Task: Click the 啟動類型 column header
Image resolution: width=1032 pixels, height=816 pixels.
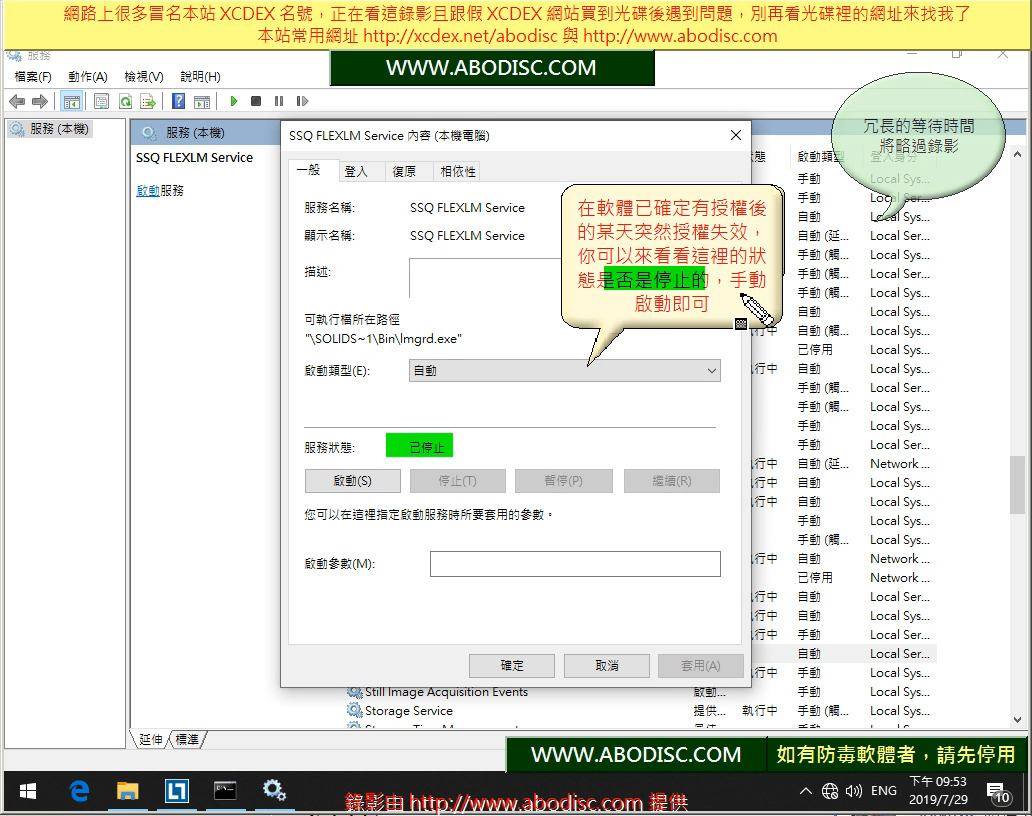Action: (x=821, y=157)
